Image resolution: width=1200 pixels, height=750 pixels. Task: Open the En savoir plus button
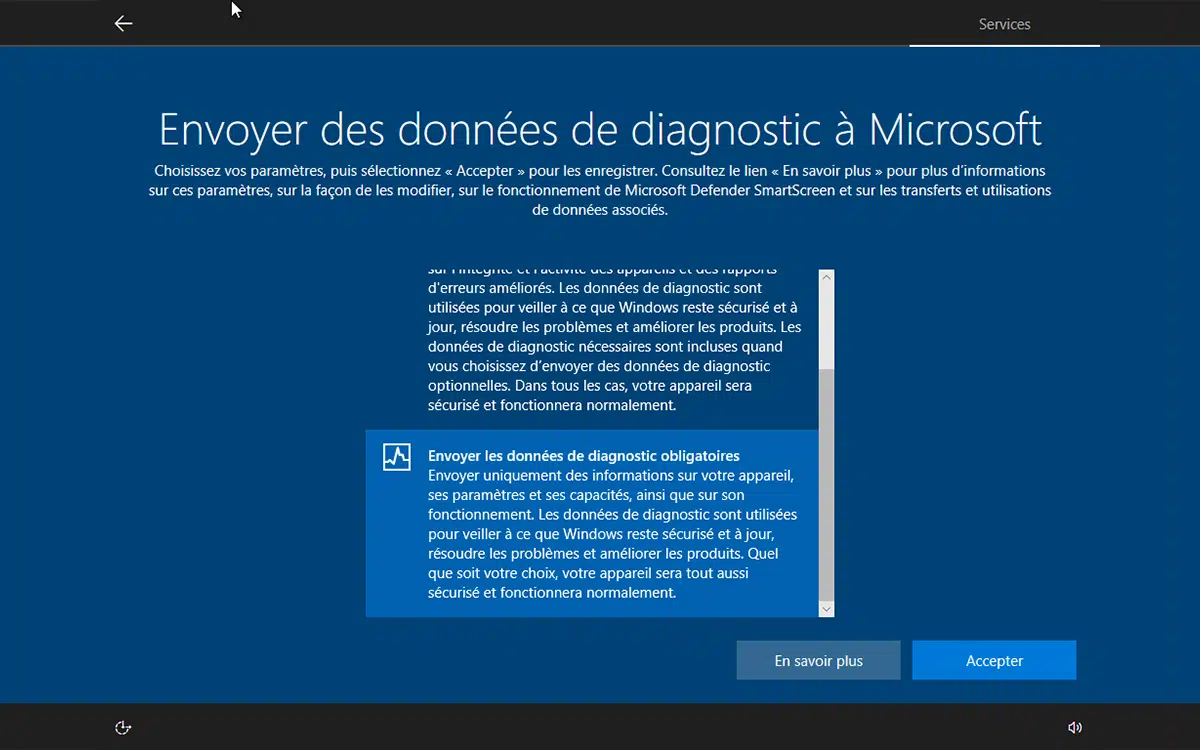coord(819,660)
